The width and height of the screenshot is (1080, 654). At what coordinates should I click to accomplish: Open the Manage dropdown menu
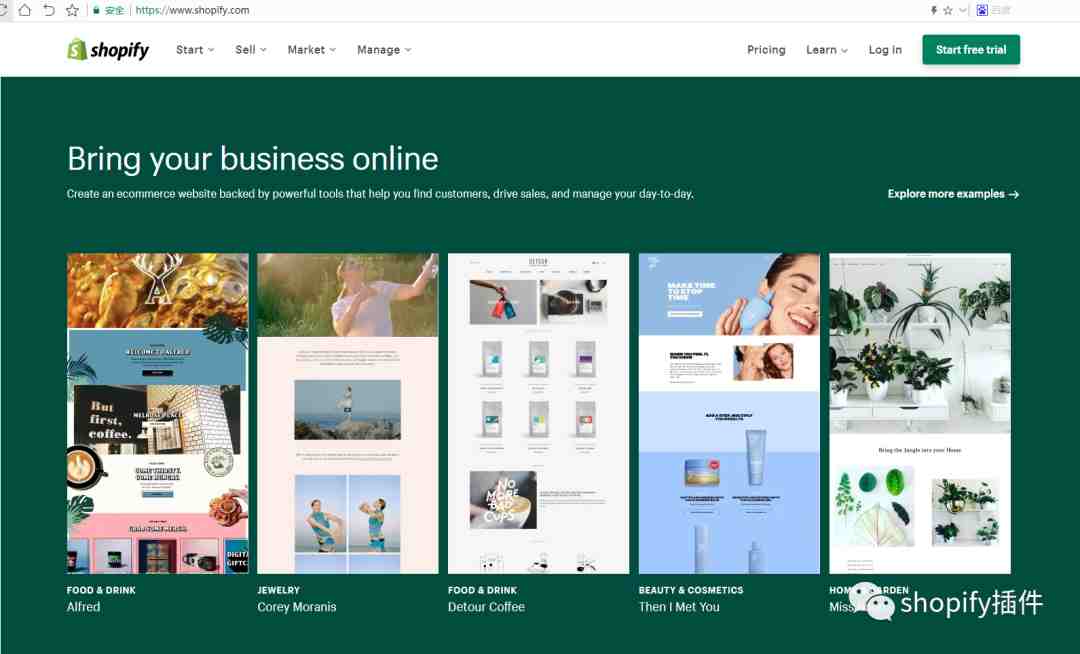click(x=384, y=50)
